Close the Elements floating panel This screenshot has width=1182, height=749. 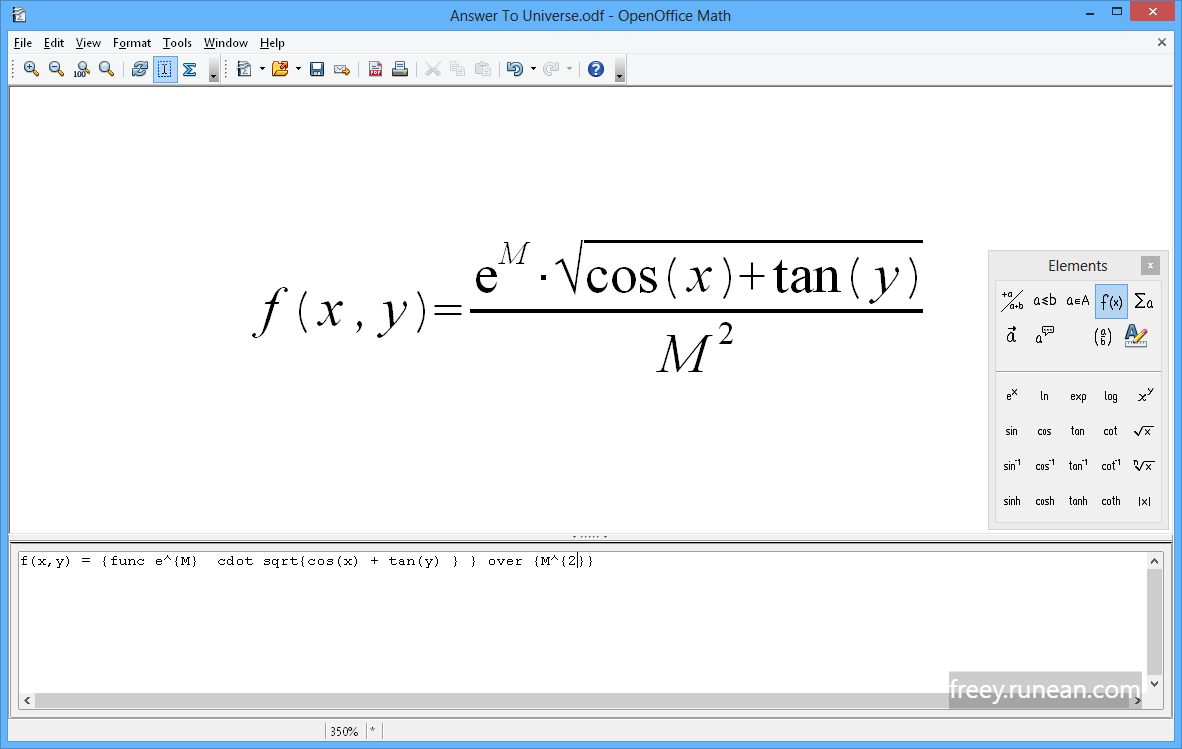click(1150, 265)
